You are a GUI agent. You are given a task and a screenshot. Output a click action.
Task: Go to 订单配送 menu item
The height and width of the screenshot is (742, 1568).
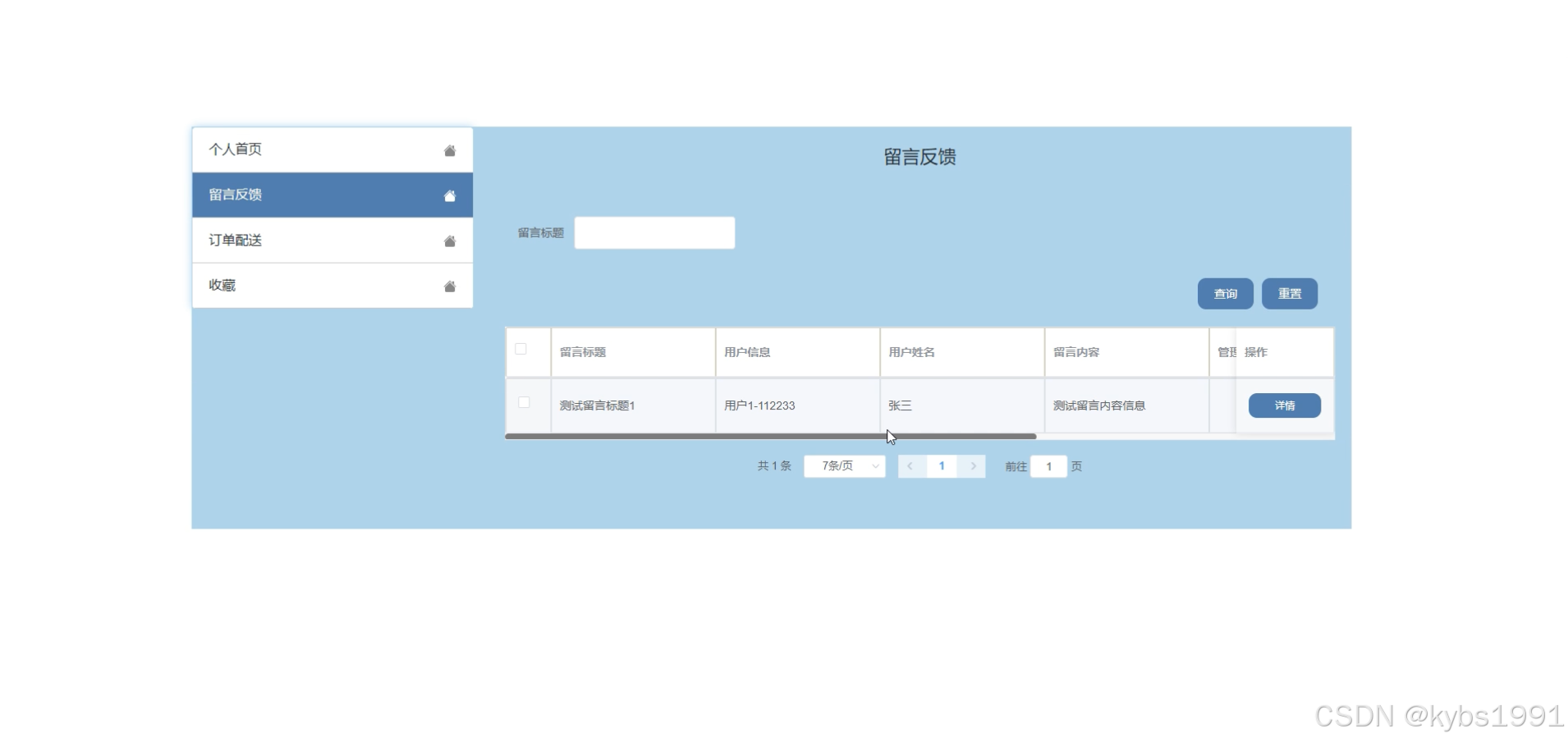tap(332, 240)
